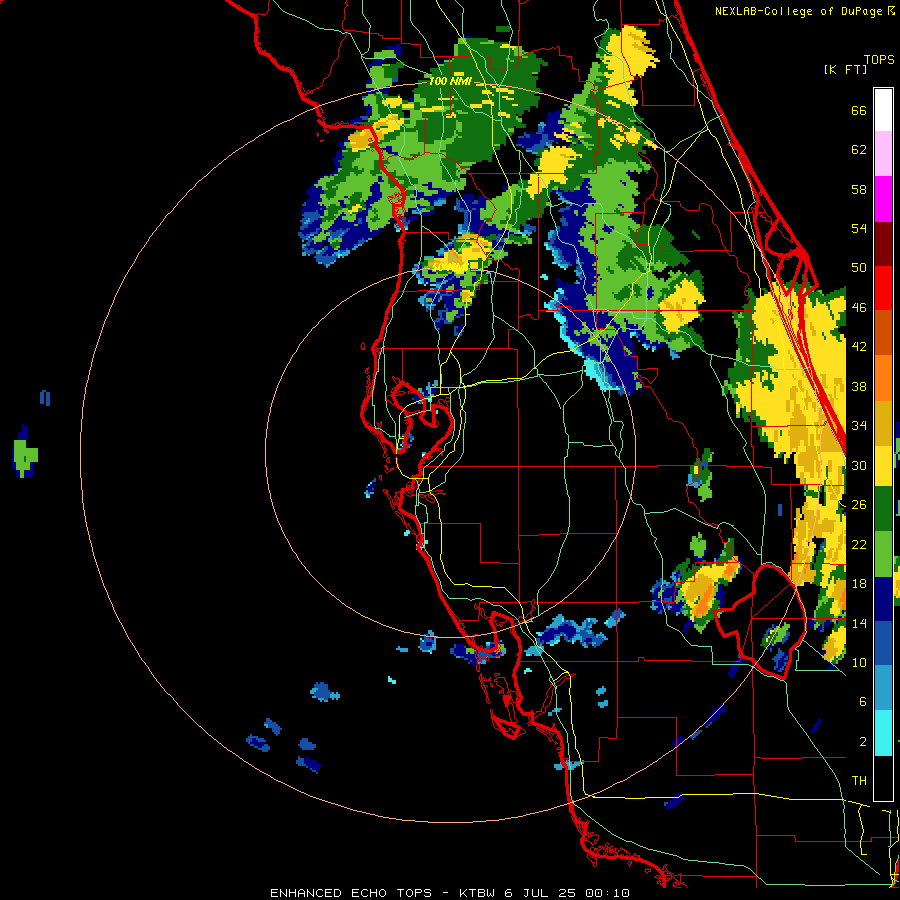Click the legend value 46
This screenshot has height=900, width=900.
click(859, 308)
